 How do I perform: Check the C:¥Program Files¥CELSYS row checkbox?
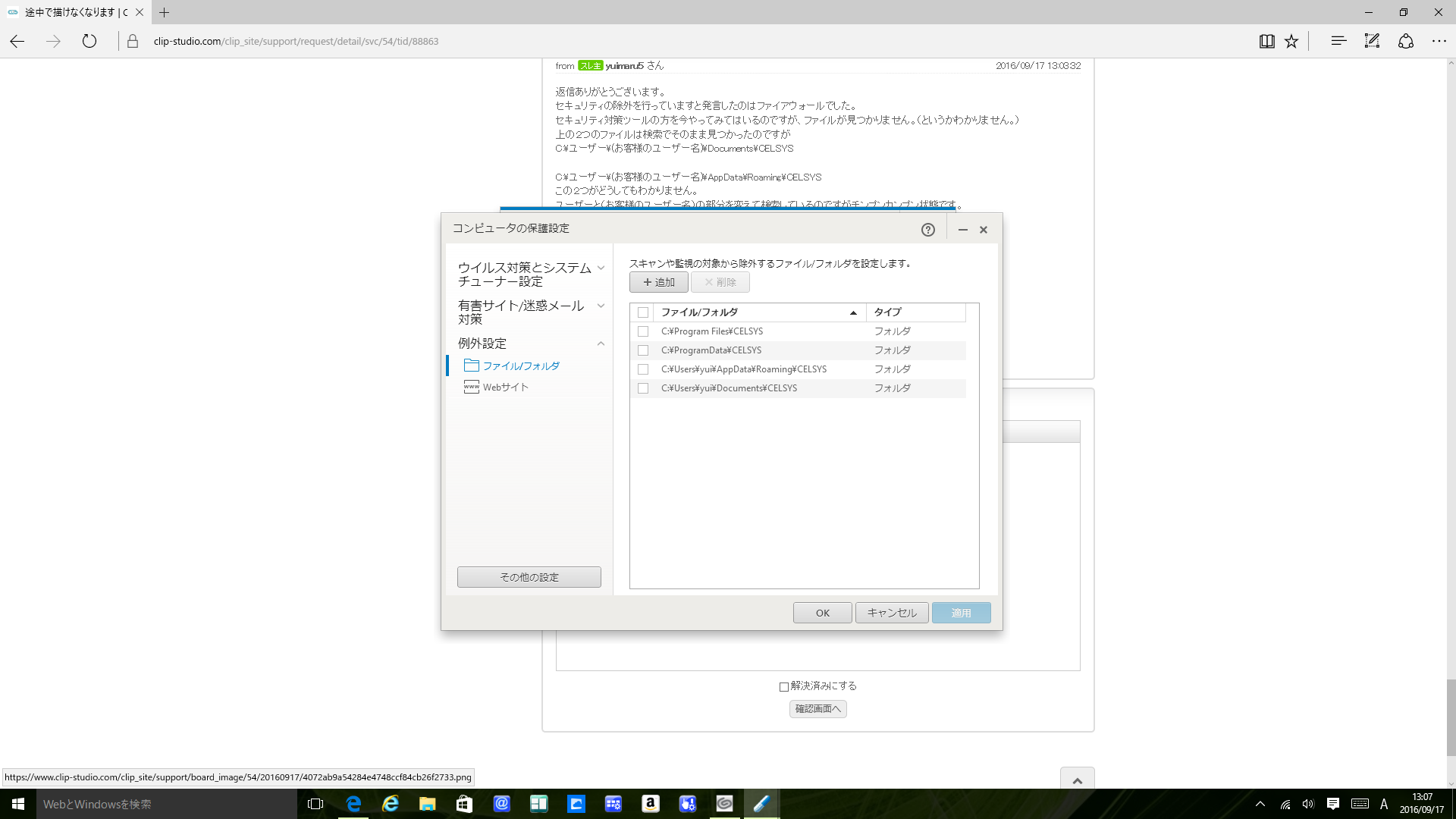pyautogui.click(x=643, y=331)
